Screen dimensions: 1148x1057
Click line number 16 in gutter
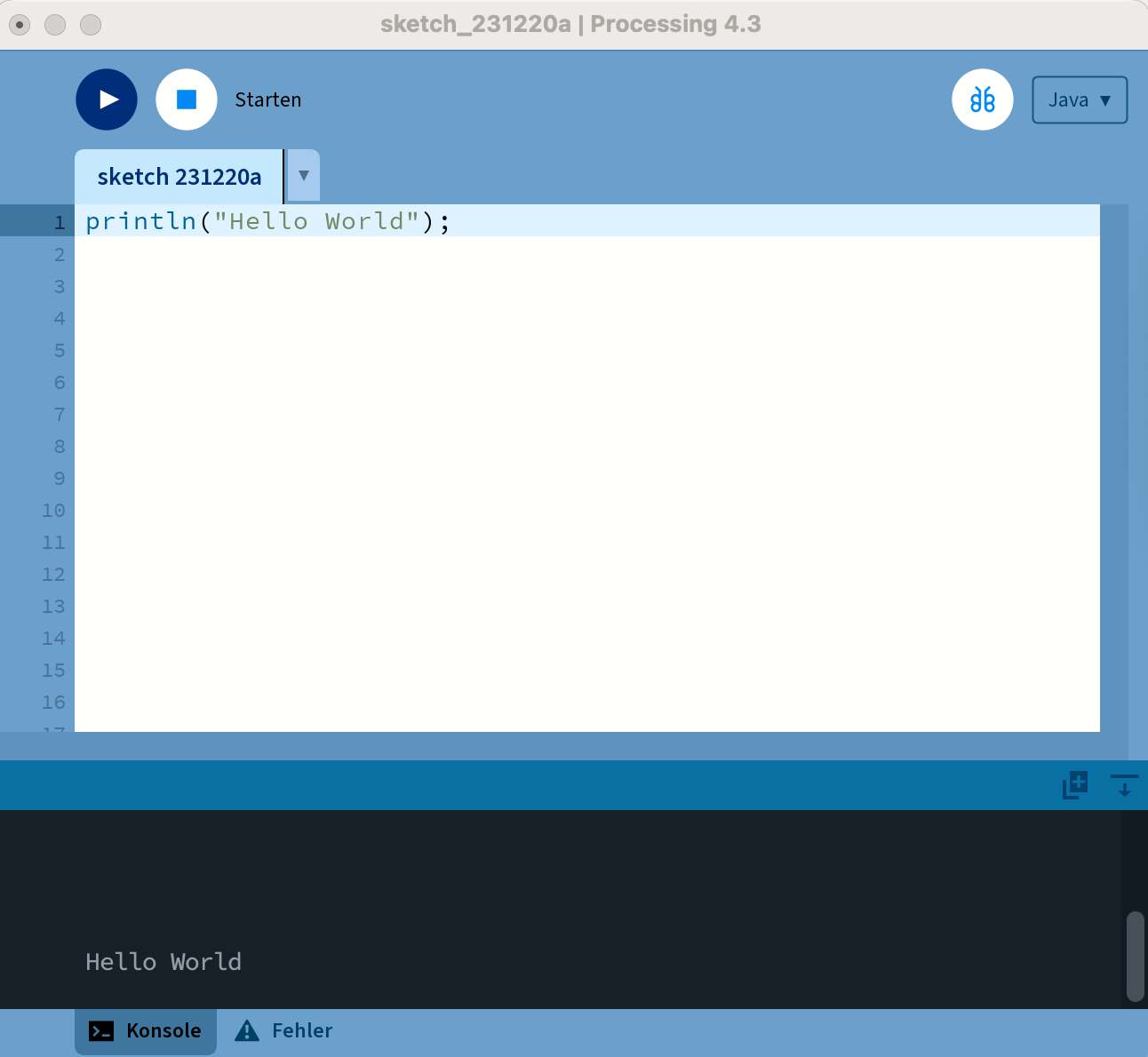pos(53,702)
